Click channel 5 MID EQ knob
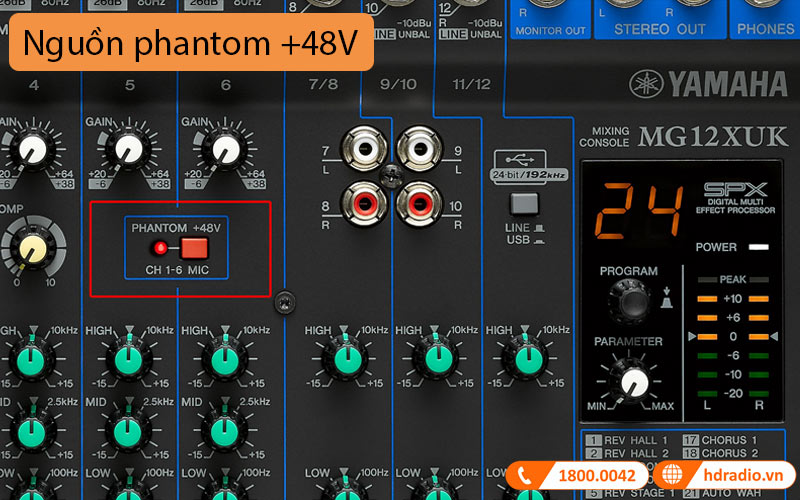 click(128, 432)
